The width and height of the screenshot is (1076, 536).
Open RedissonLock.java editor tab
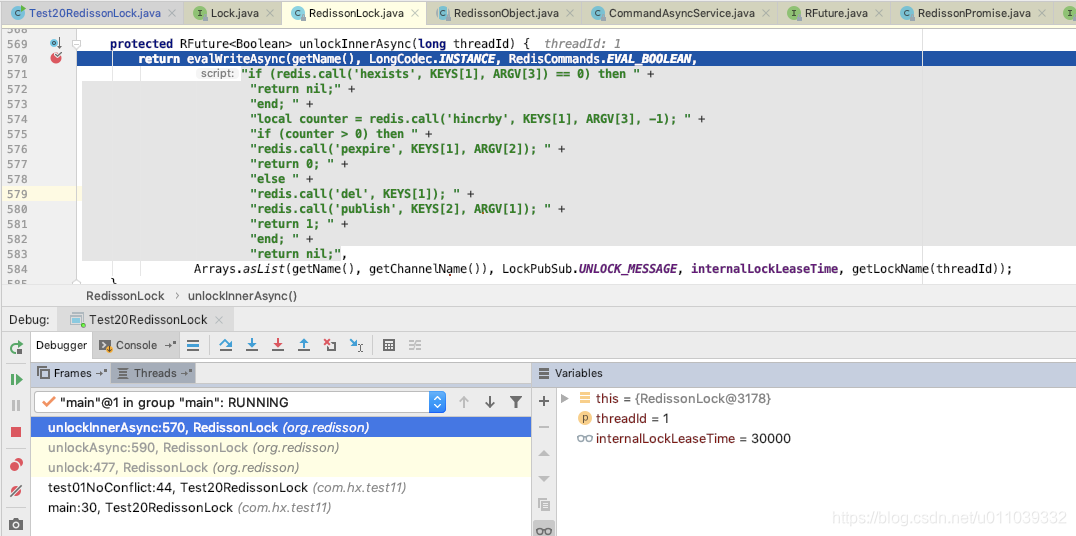[356, 13]
